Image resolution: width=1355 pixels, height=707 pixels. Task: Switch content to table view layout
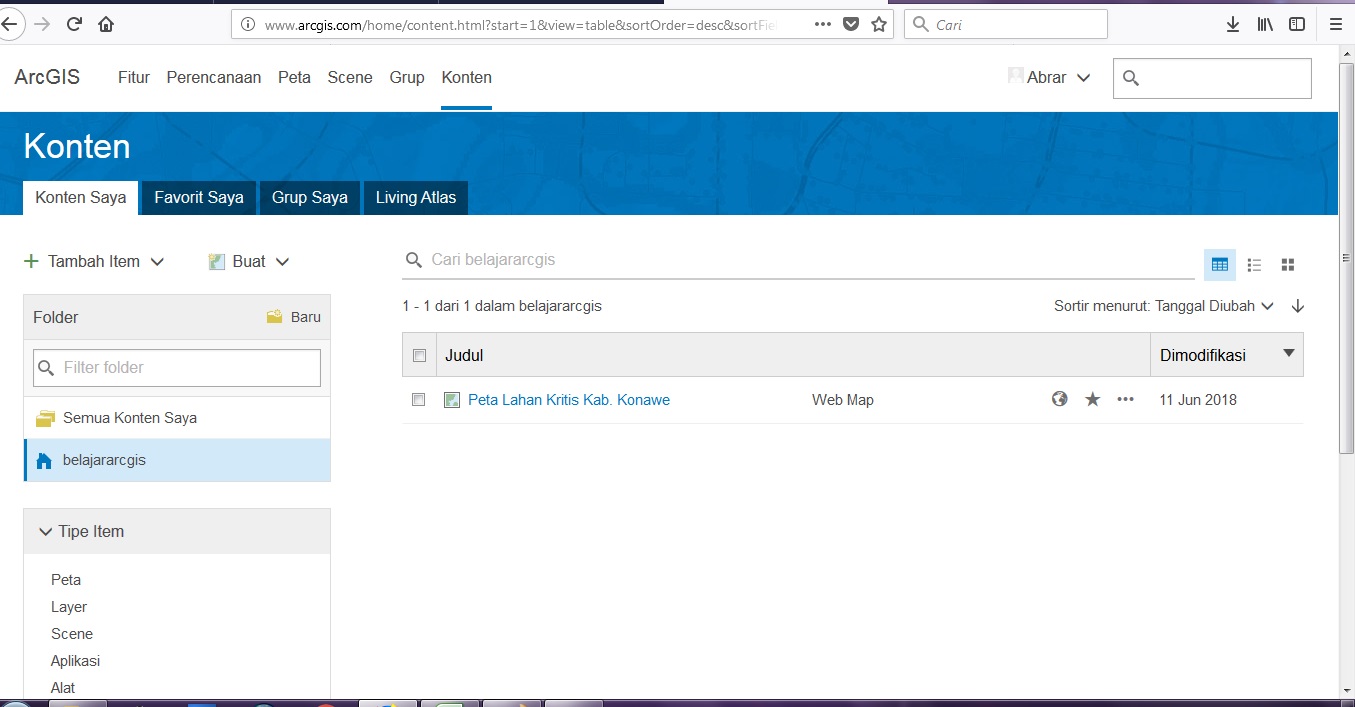[1219, 264]
